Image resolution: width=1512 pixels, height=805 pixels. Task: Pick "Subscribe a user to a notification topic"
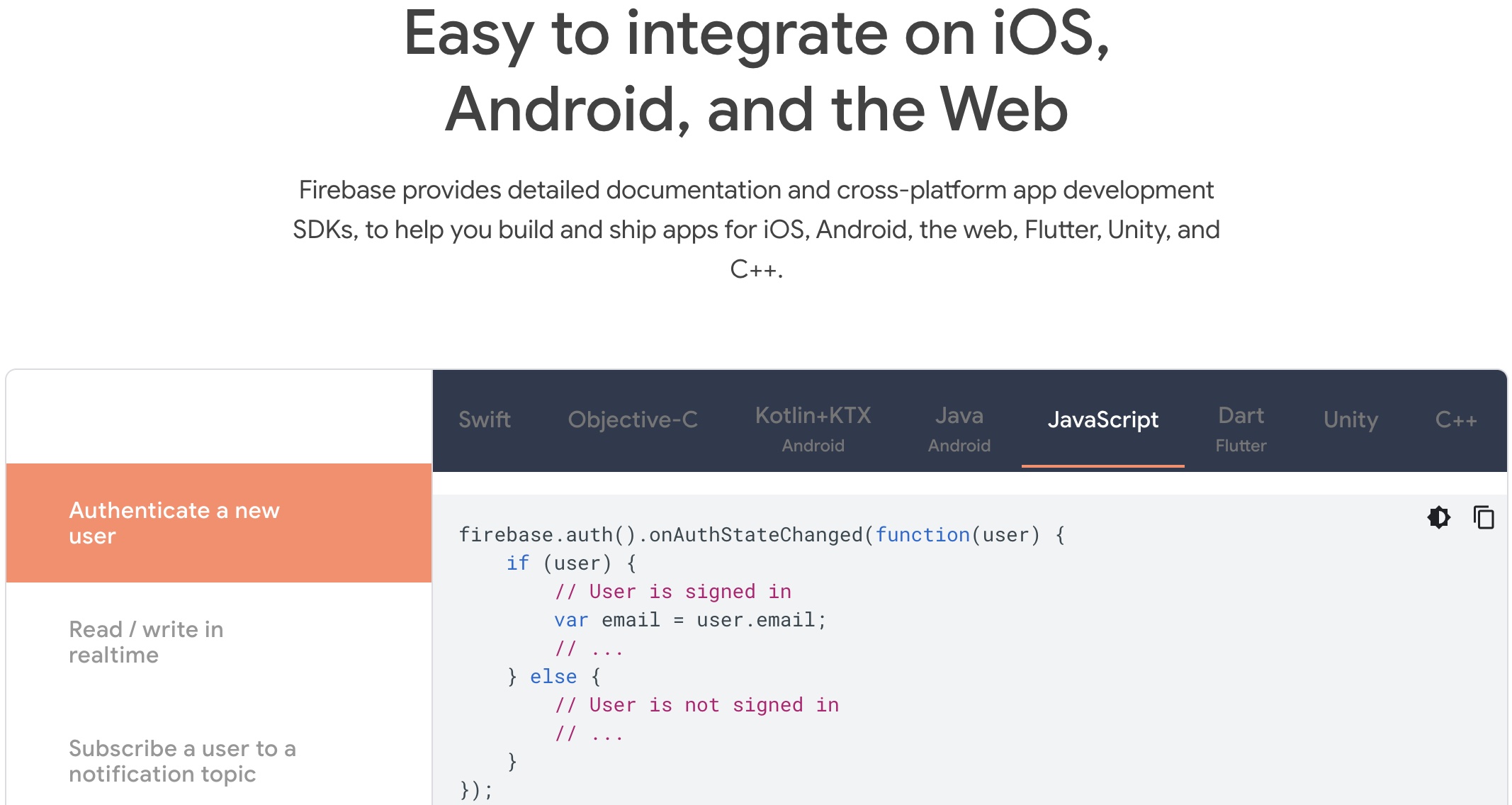(219, 761)
